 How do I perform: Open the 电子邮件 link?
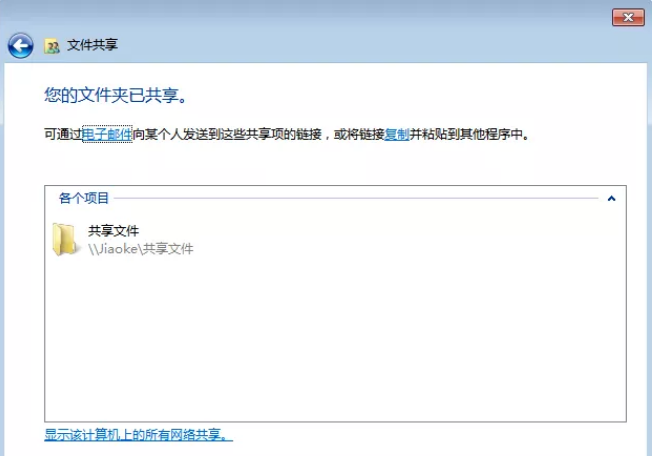pyautogui.click(x=107, y=134)
